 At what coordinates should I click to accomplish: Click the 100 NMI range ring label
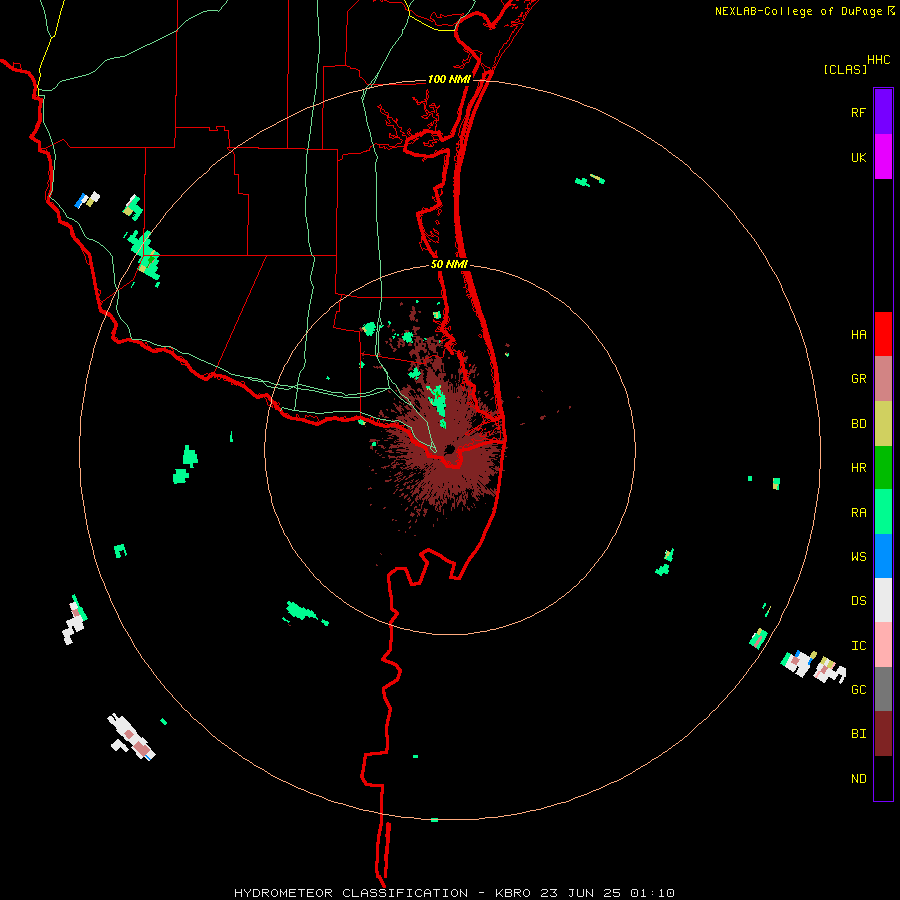pos(449,79)
